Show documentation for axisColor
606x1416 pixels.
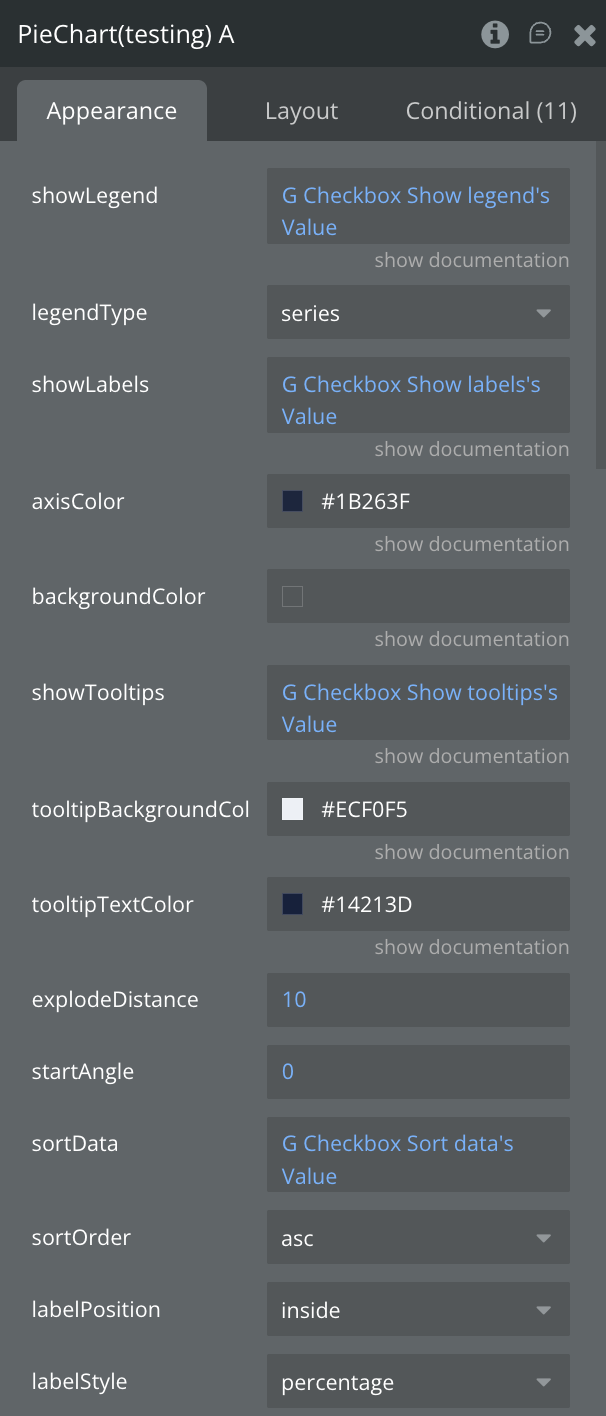(x=471, y=544)
